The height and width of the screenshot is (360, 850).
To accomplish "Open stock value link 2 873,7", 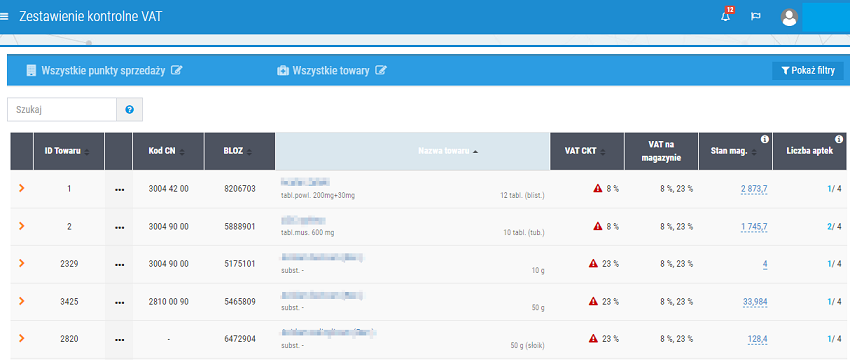I will pos(754,189).
